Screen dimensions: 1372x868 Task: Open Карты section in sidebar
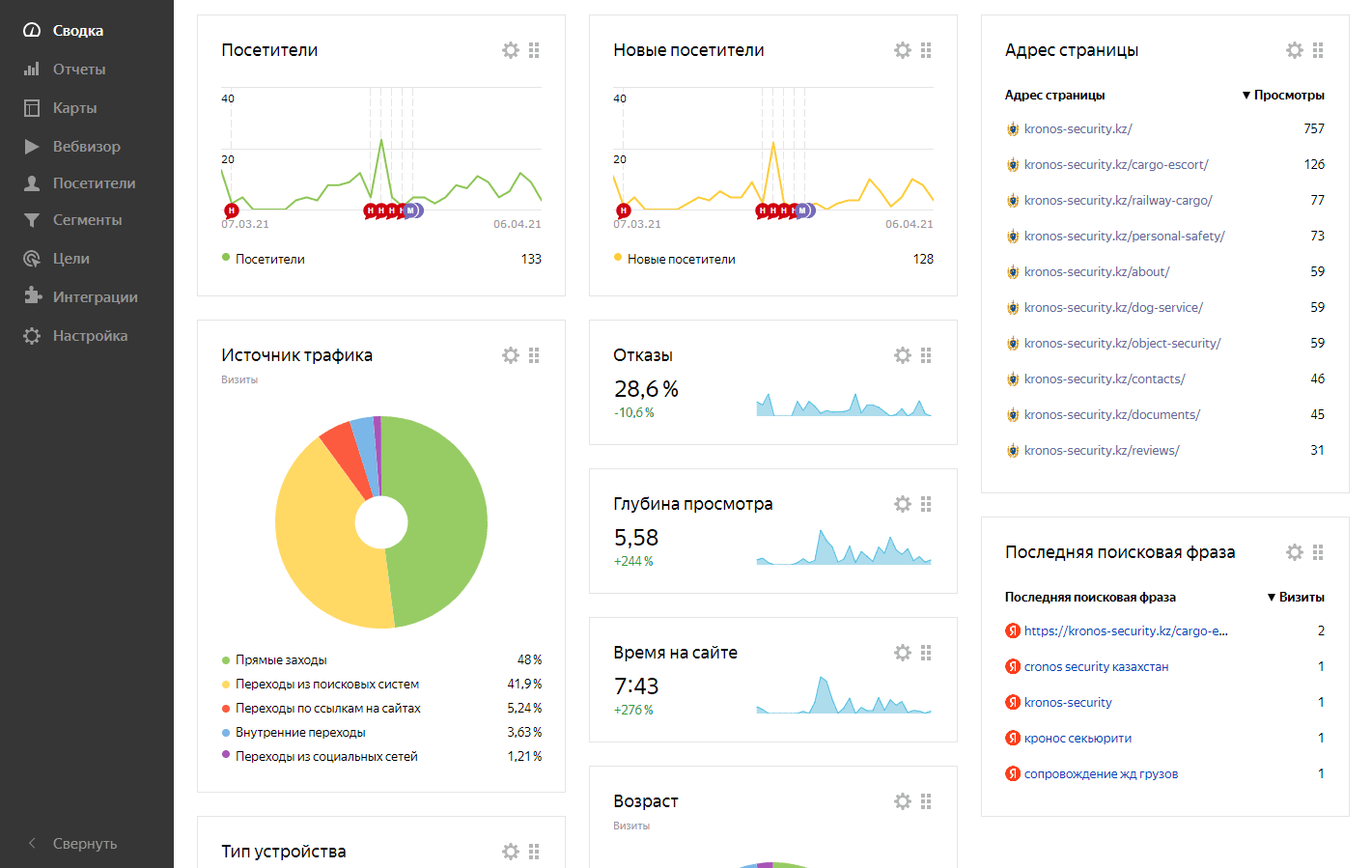point(74,108)
